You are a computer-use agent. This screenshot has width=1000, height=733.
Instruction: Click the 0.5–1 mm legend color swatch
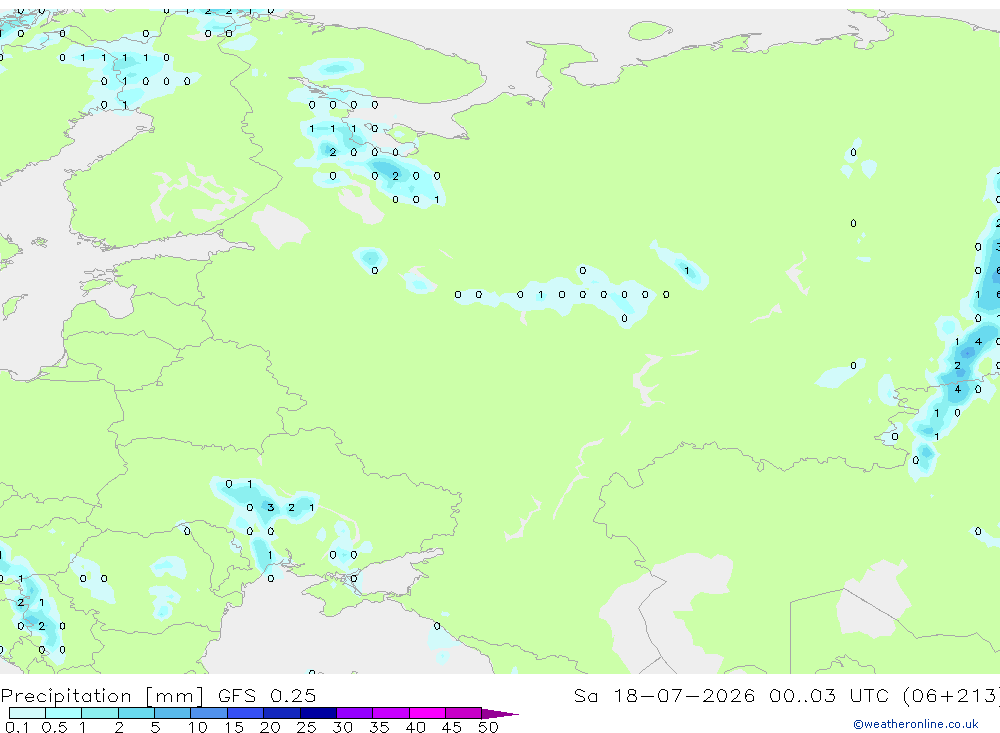64,713
